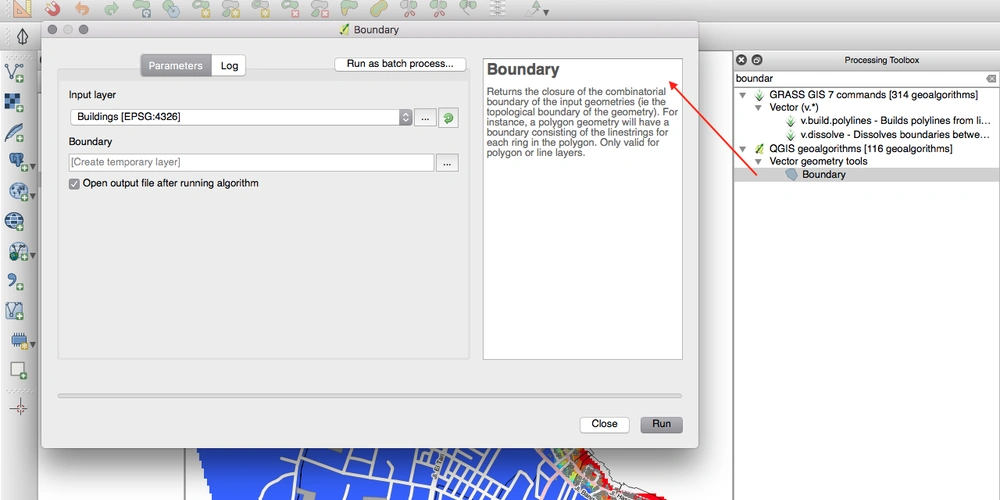This screenshot has height=500, width=1000.
Task: Click the Close button in Boundary dialog
Action: tap(604, 424)
